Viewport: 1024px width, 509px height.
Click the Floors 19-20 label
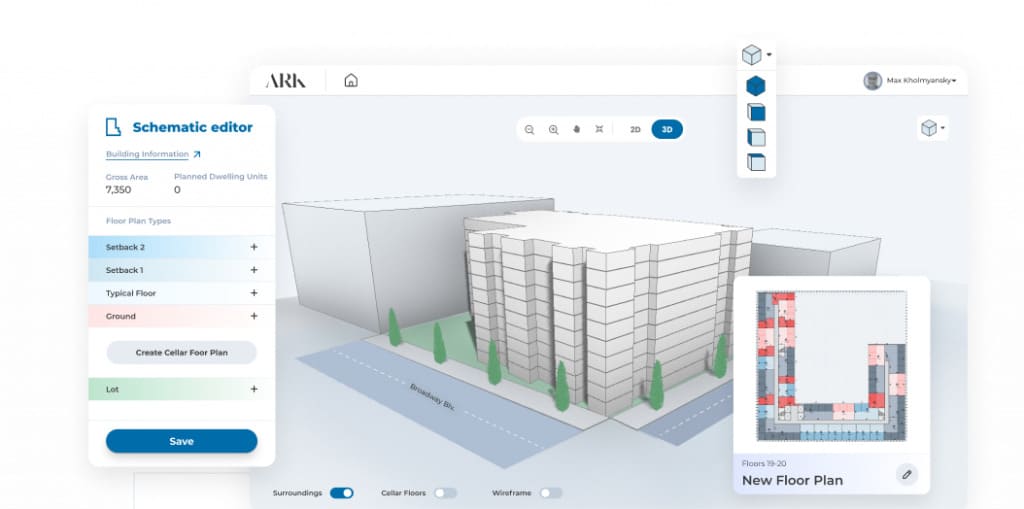763,463
